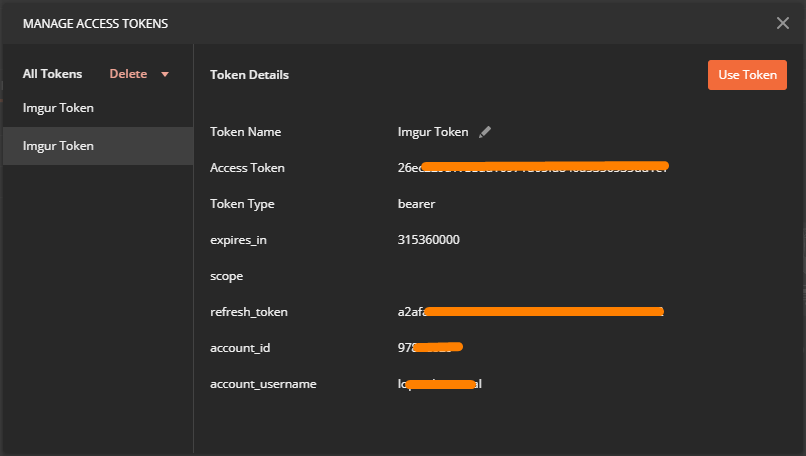Click the expires_in value 315360000

429,240
